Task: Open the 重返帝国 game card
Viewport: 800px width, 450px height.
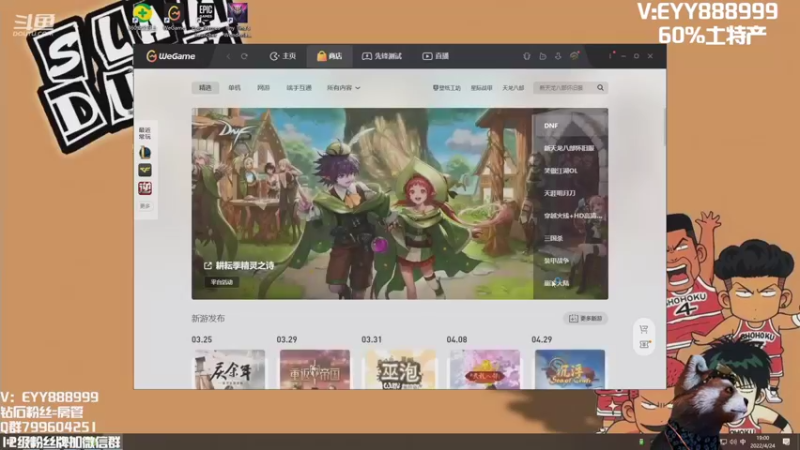Action: pos(315,369)
